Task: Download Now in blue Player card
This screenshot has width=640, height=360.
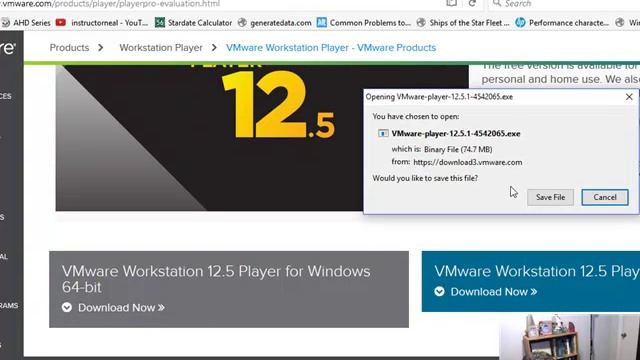Action: tap(493, 292)
